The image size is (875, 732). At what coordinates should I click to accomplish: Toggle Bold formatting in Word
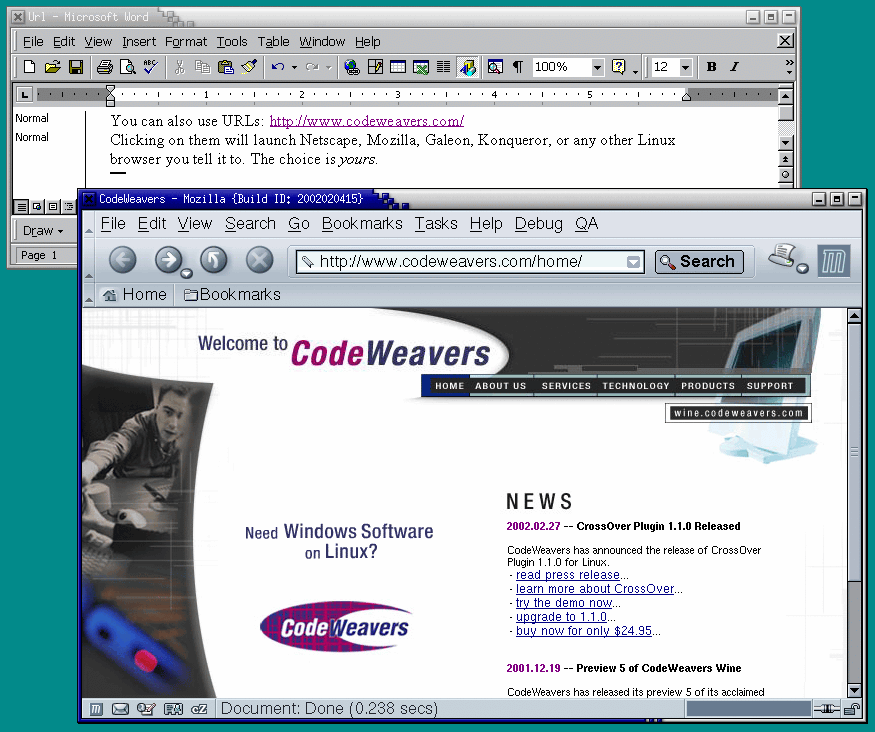pos(710,66)
